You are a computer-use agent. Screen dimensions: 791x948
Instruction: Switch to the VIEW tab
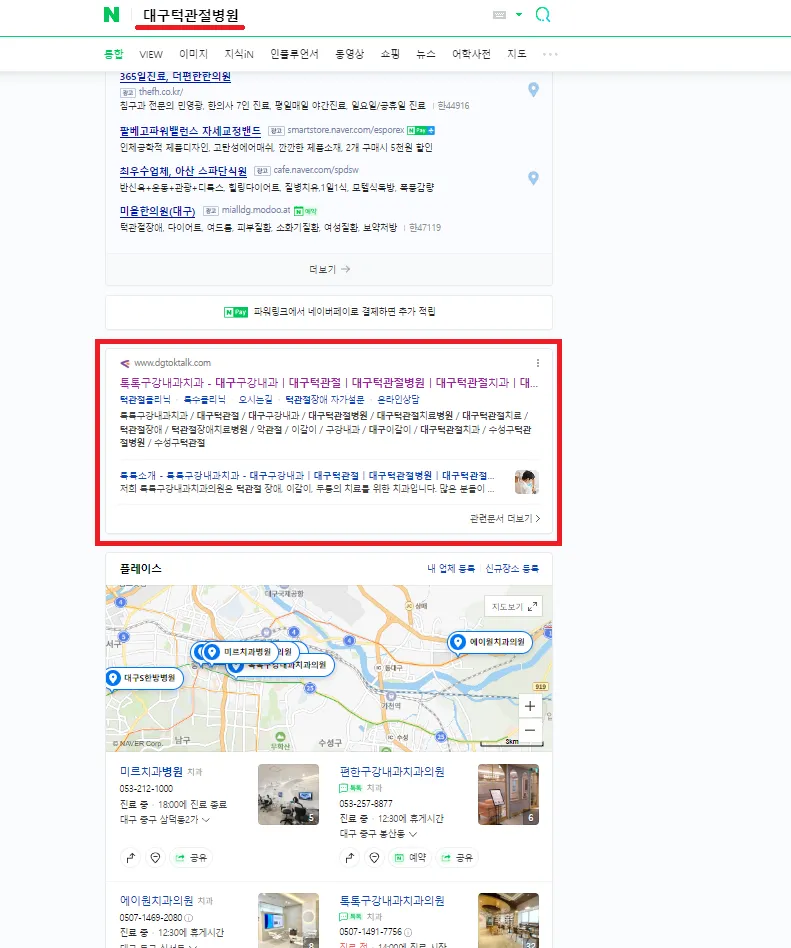tap(151, 54)
